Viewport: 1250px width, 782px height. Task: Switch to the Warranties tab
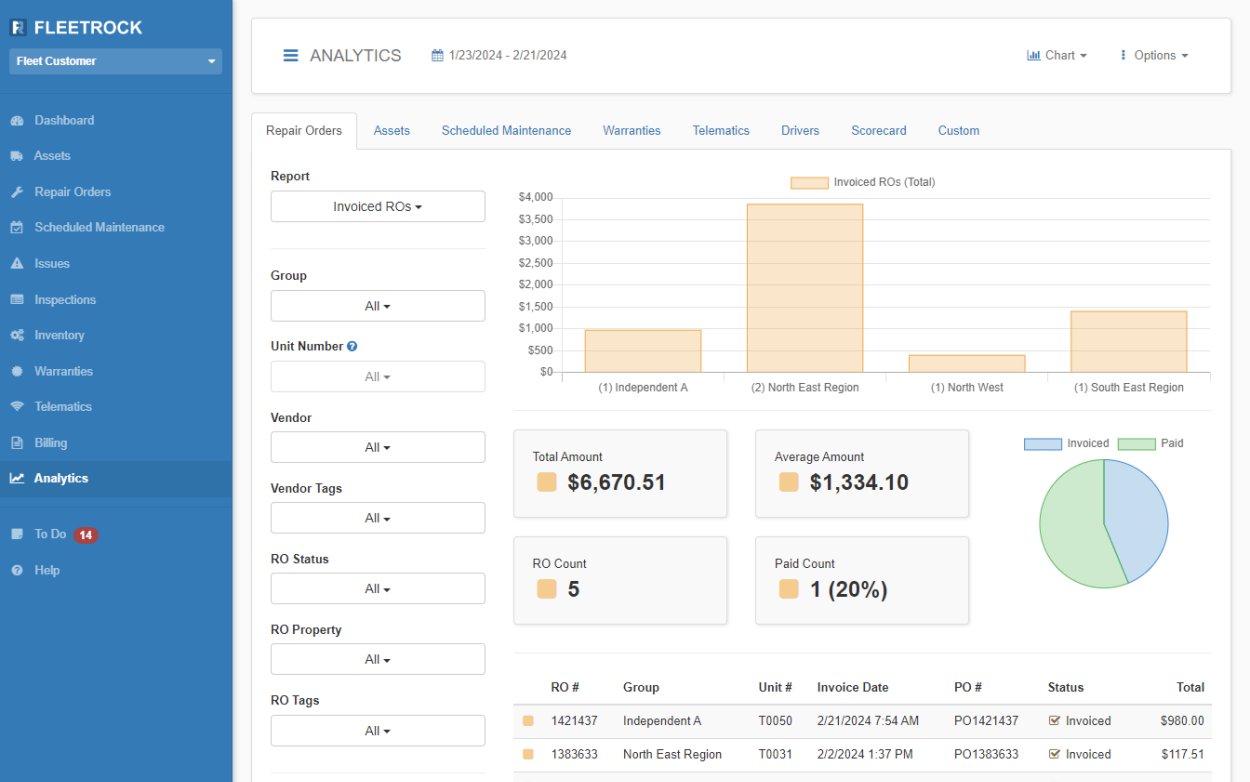click(x=631, y=131)
